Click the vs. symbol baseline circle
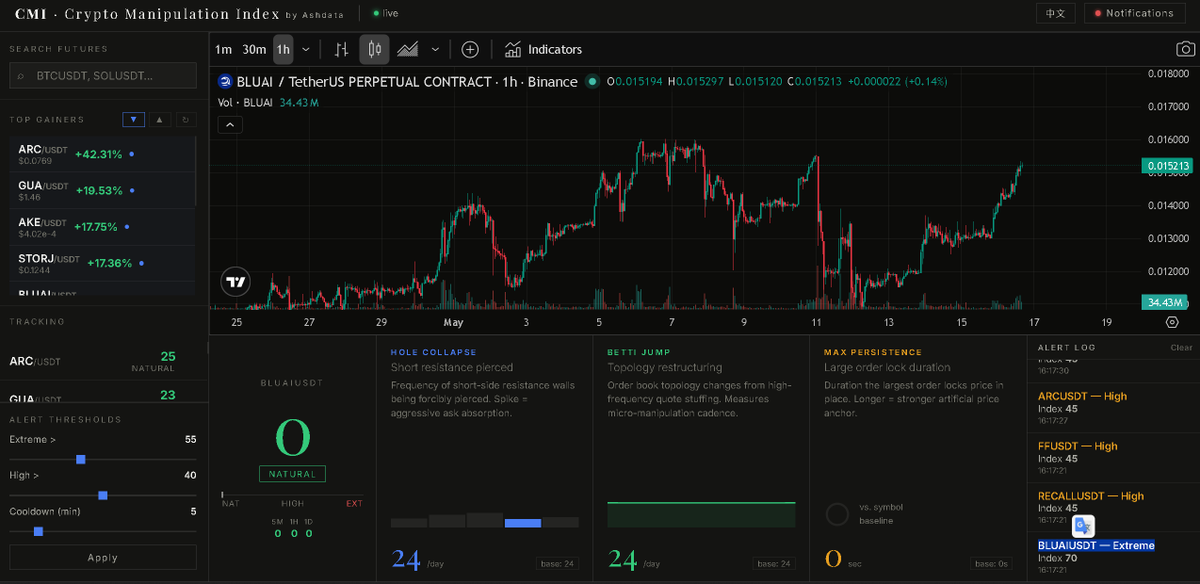1200x584 pixels. 837,514
